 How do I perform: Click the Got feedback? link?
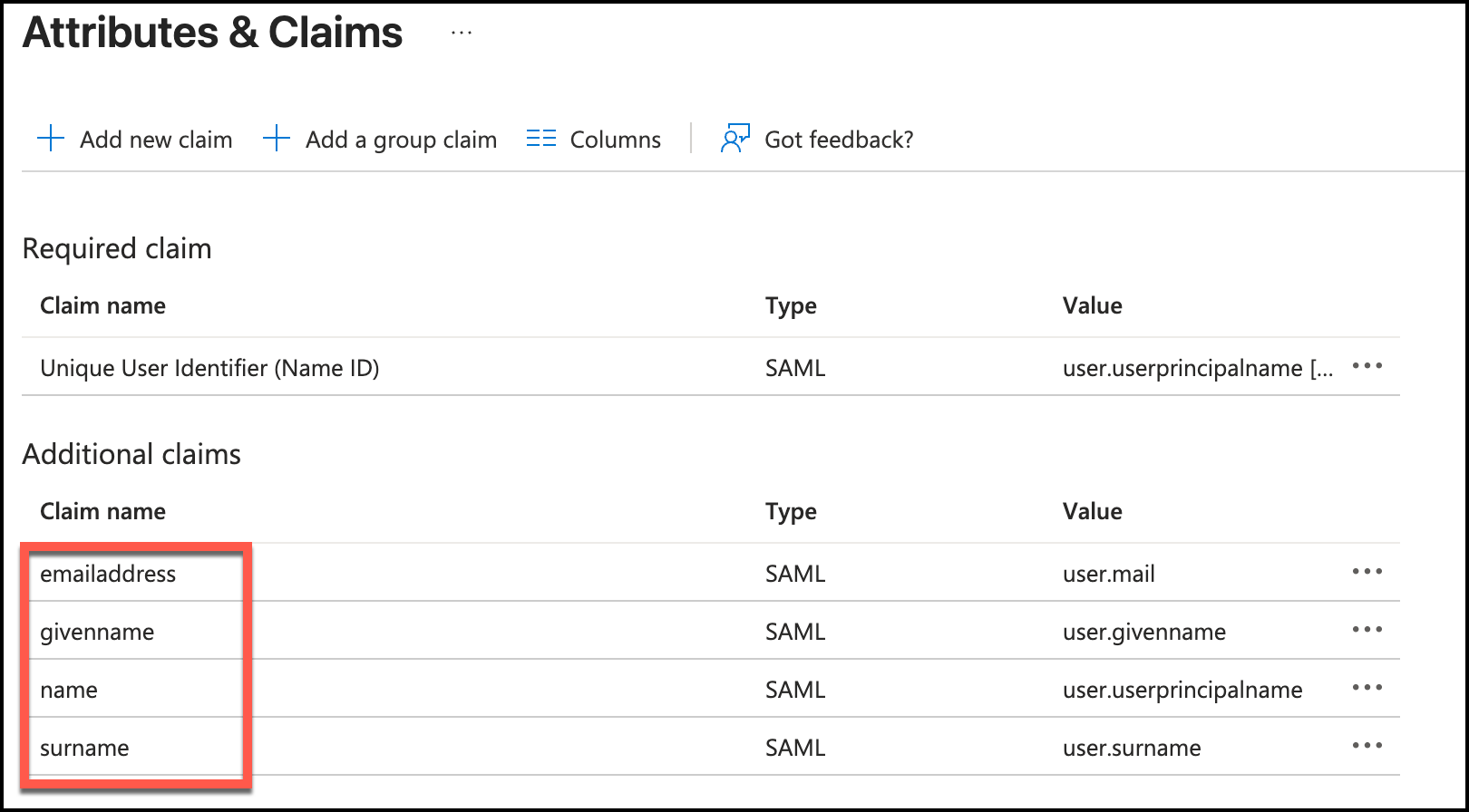(839, 140)
